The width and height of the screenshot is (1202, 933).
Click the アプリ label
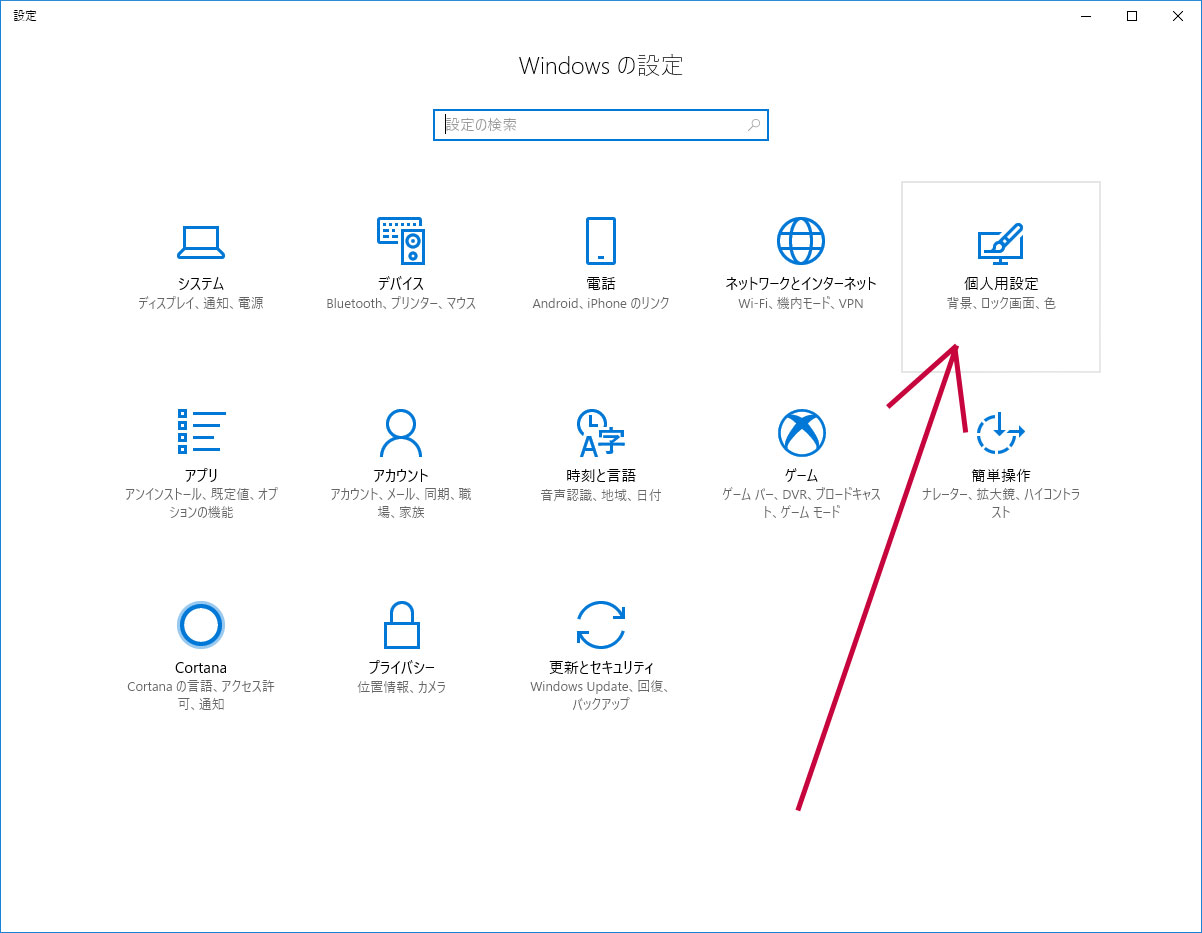click(x=201, y=475)
